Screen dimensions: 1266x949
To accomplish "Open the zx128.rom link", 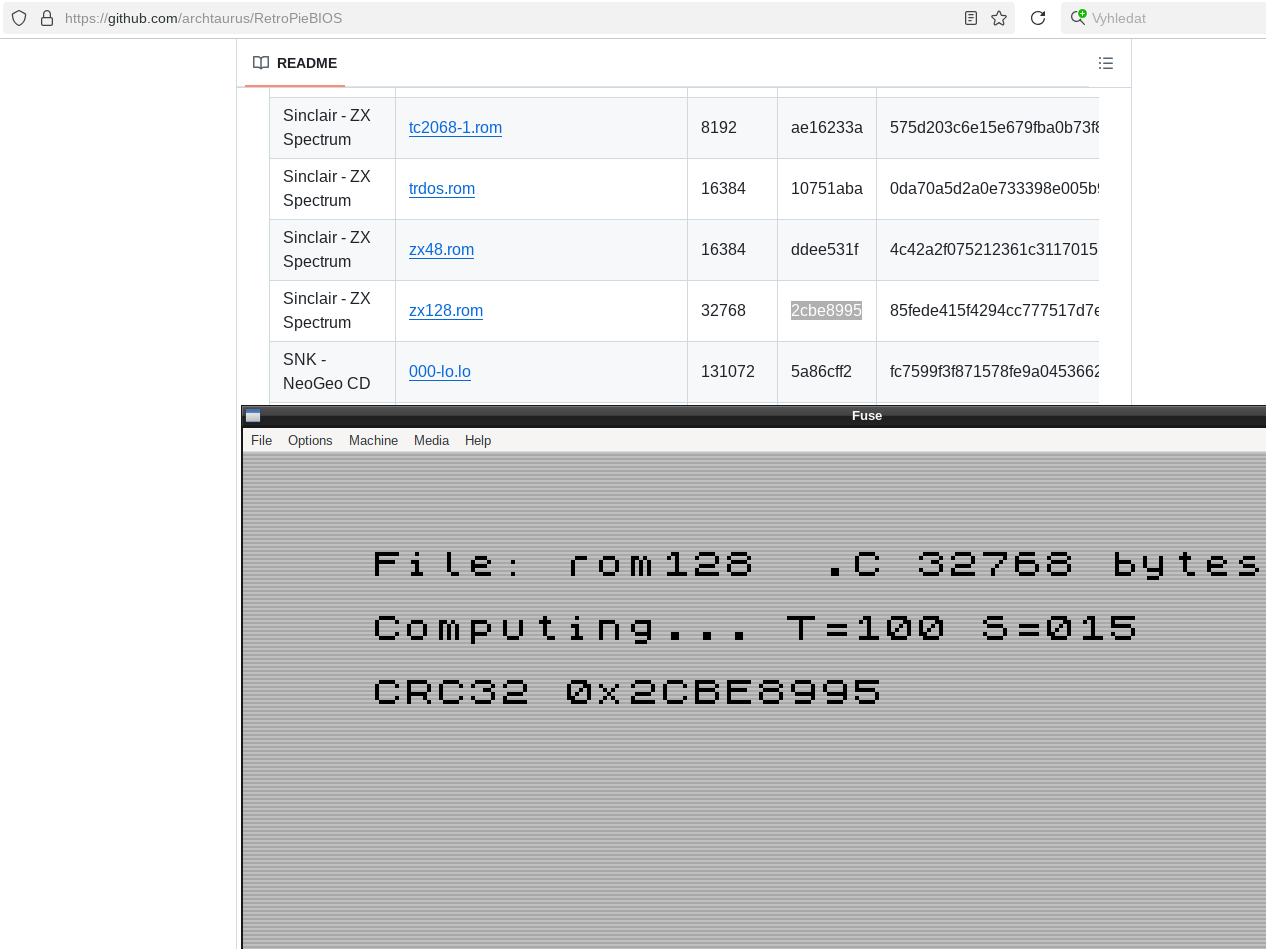I will 446,310.
